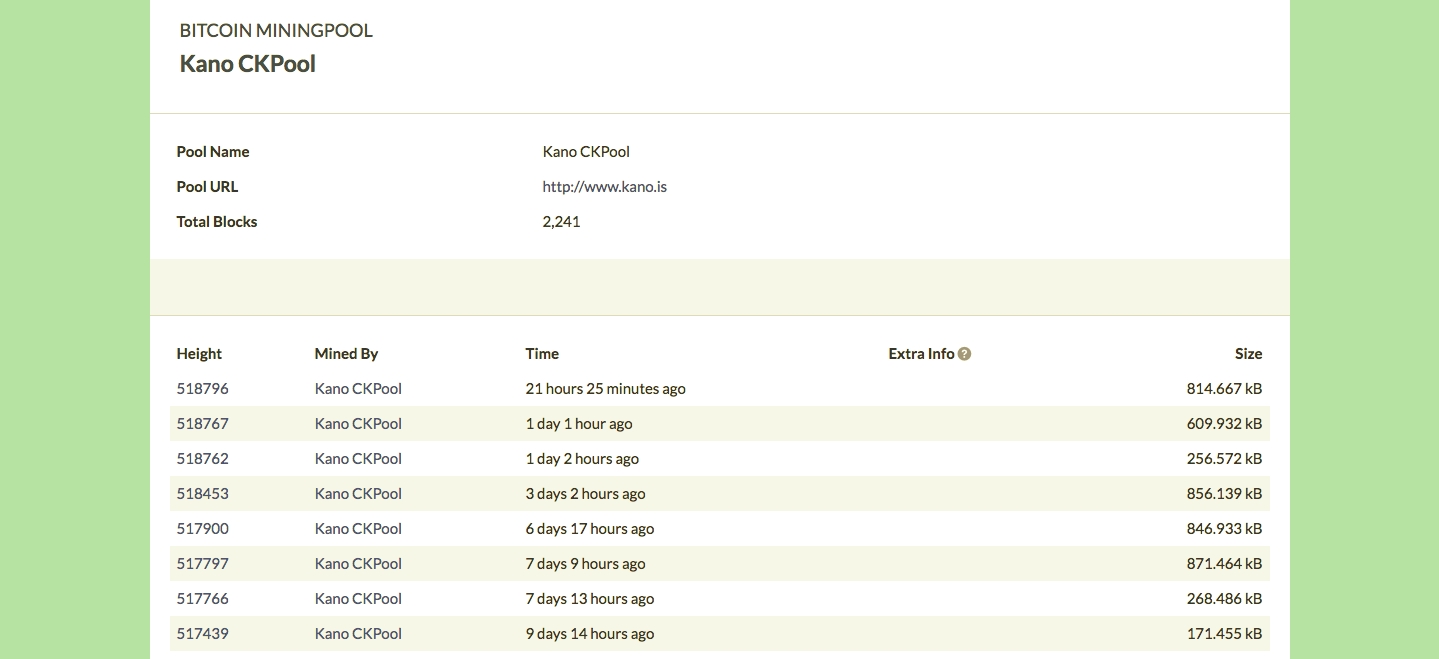Open block height 518767
Screen dimensions: 1439x659
coord(202,424)
